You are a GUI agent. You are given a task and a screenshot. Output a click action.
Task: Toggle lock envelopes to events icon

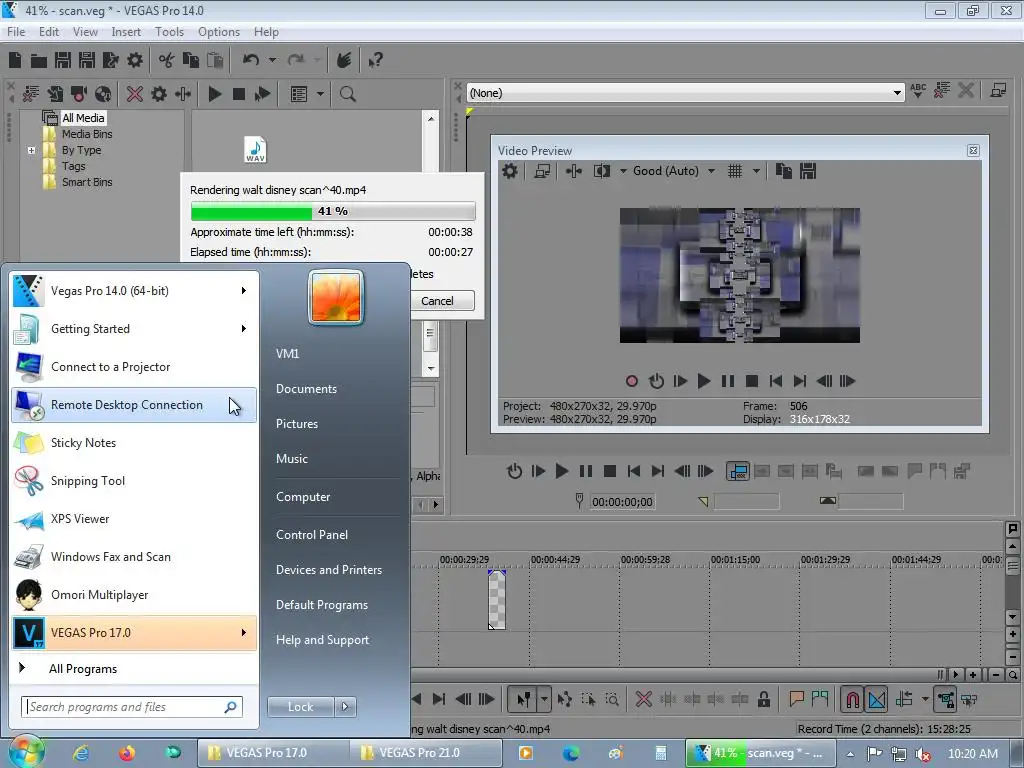pyautogui.click(x=945, y=700)
